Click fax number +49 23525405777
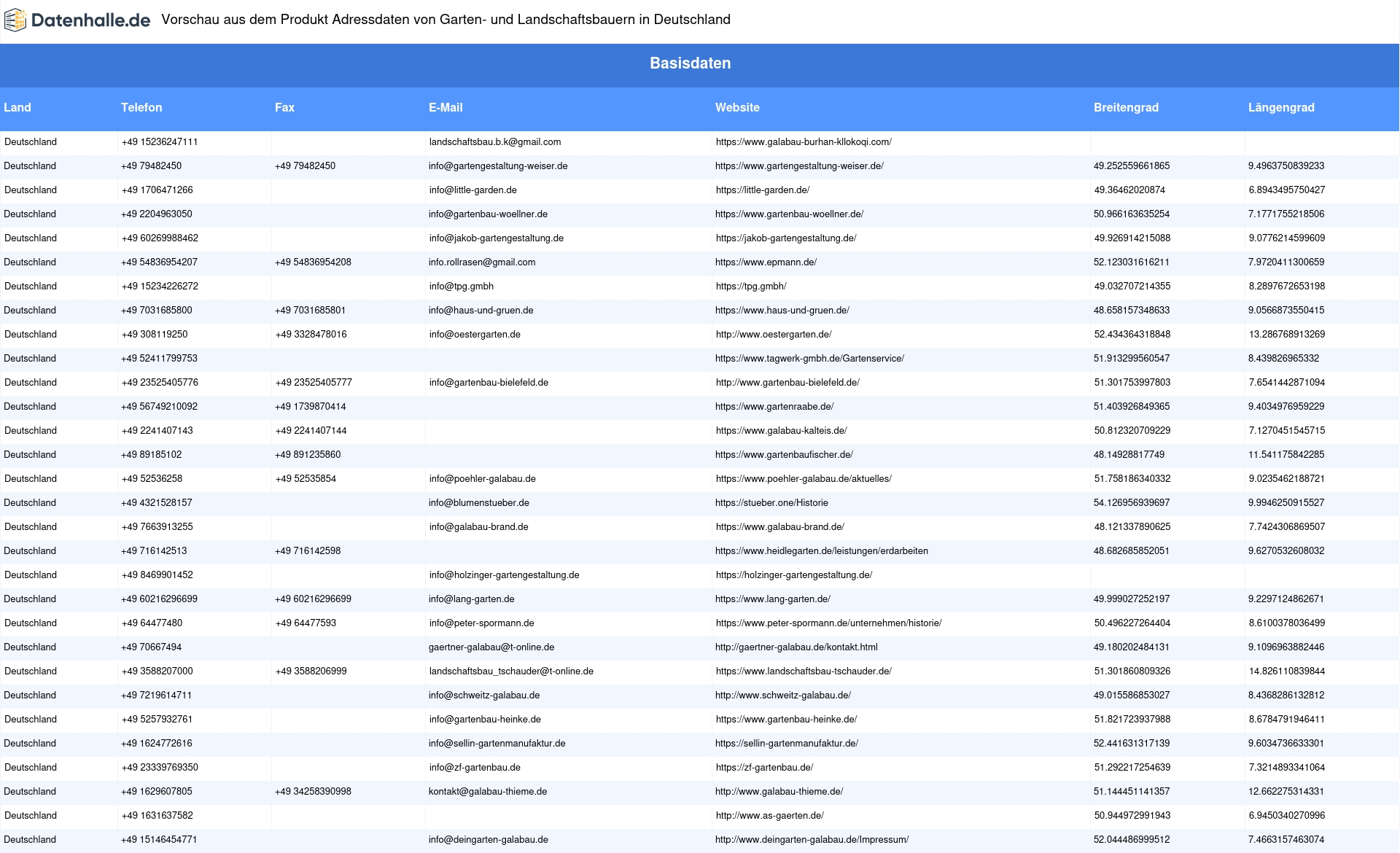 coord(314,383)
